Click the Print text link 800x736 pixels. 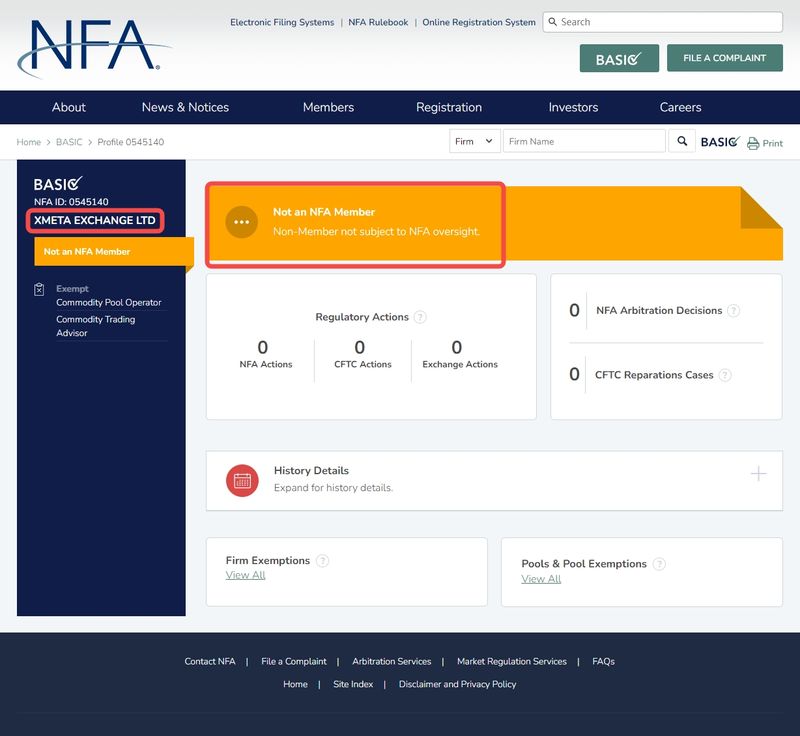(772, 144)
